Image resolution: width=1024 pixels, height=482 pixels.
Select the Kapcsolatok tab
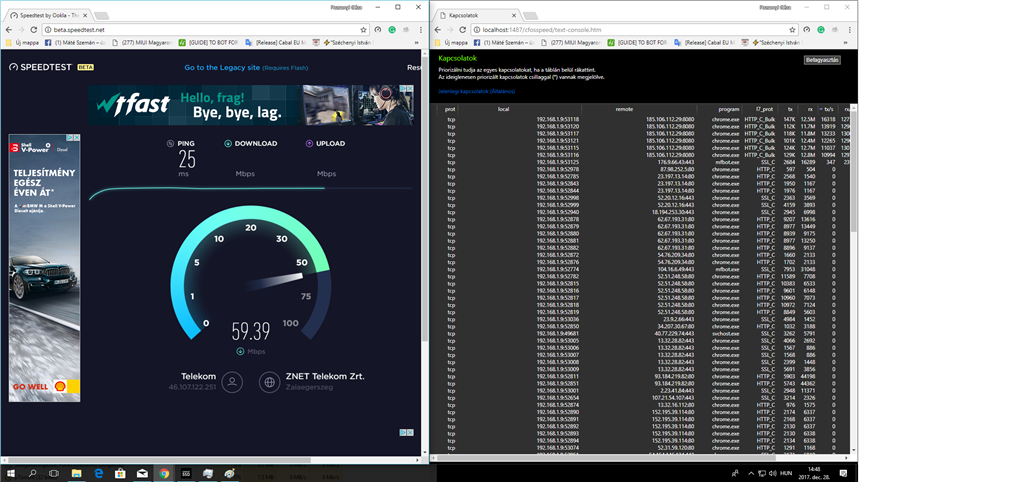tap(477, 14)
